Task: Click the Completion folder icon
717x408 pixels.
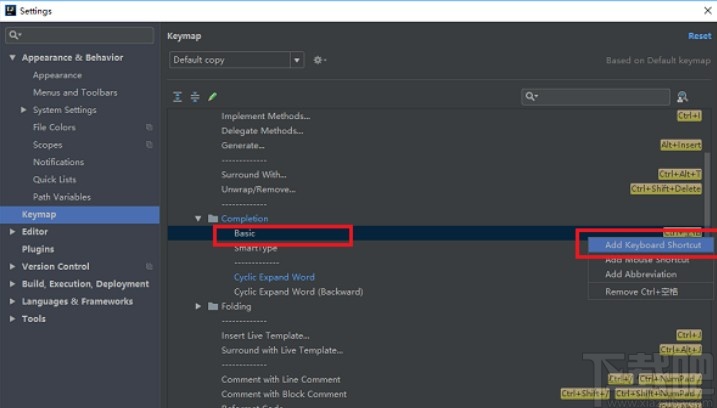Action: point(213,219)
